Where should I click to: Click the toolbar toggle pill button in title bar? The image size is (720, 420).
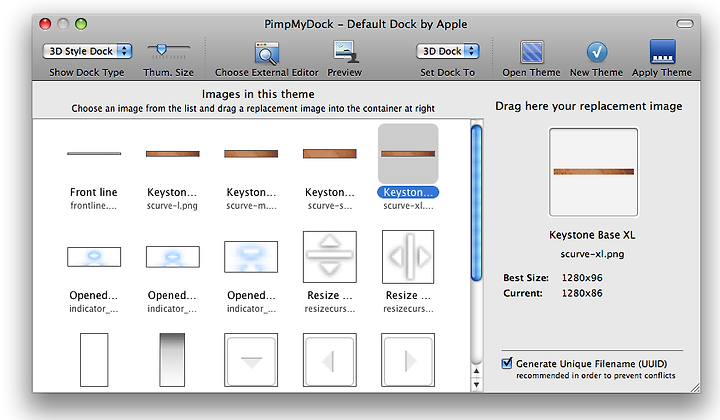click(685, 24)
